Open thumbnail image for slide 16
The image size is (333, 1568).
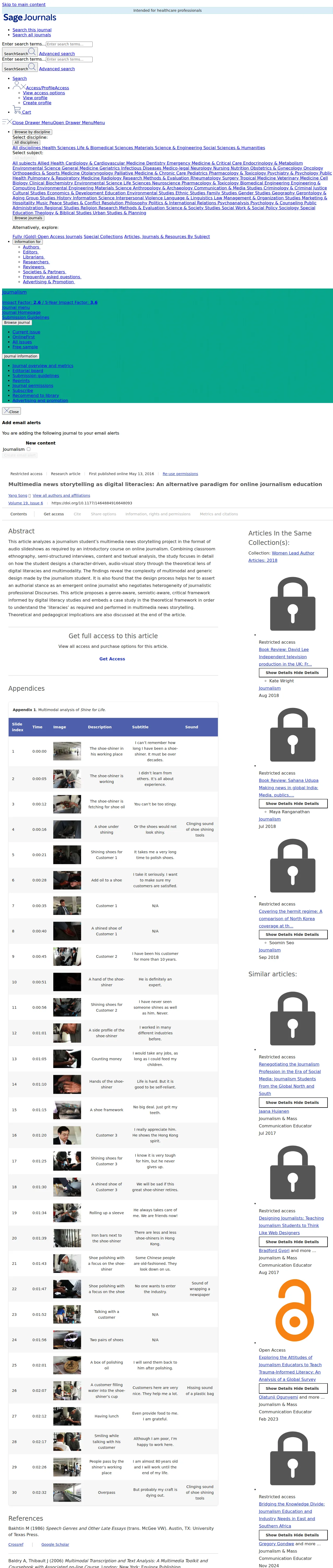(x=67, y=1135)
